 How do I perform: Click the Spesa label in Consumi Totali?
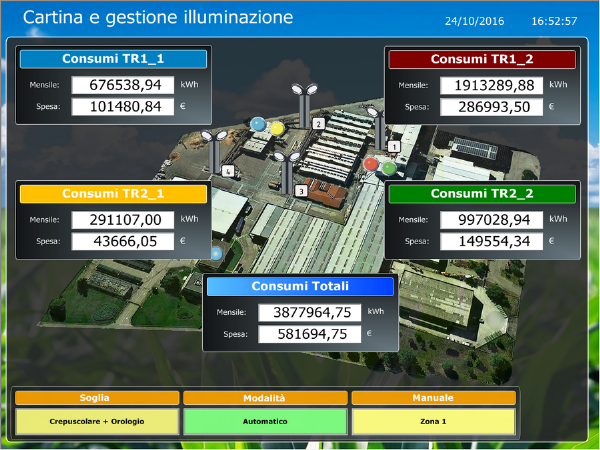point(235,334)
